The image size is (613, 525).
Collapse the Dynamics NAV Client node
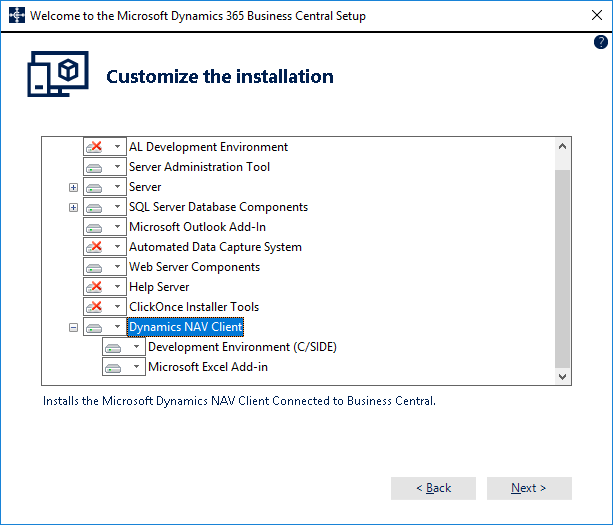tap(73, 327)
